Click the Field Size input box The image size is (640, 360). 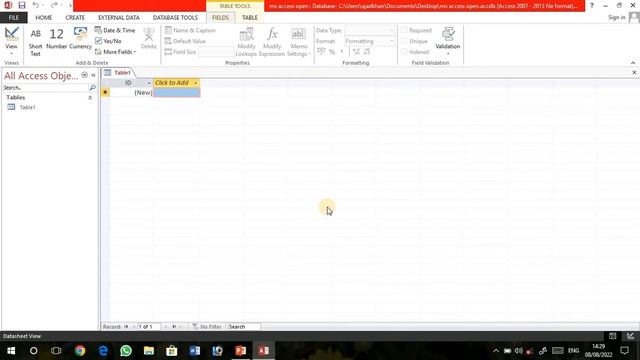click(216, 52)
